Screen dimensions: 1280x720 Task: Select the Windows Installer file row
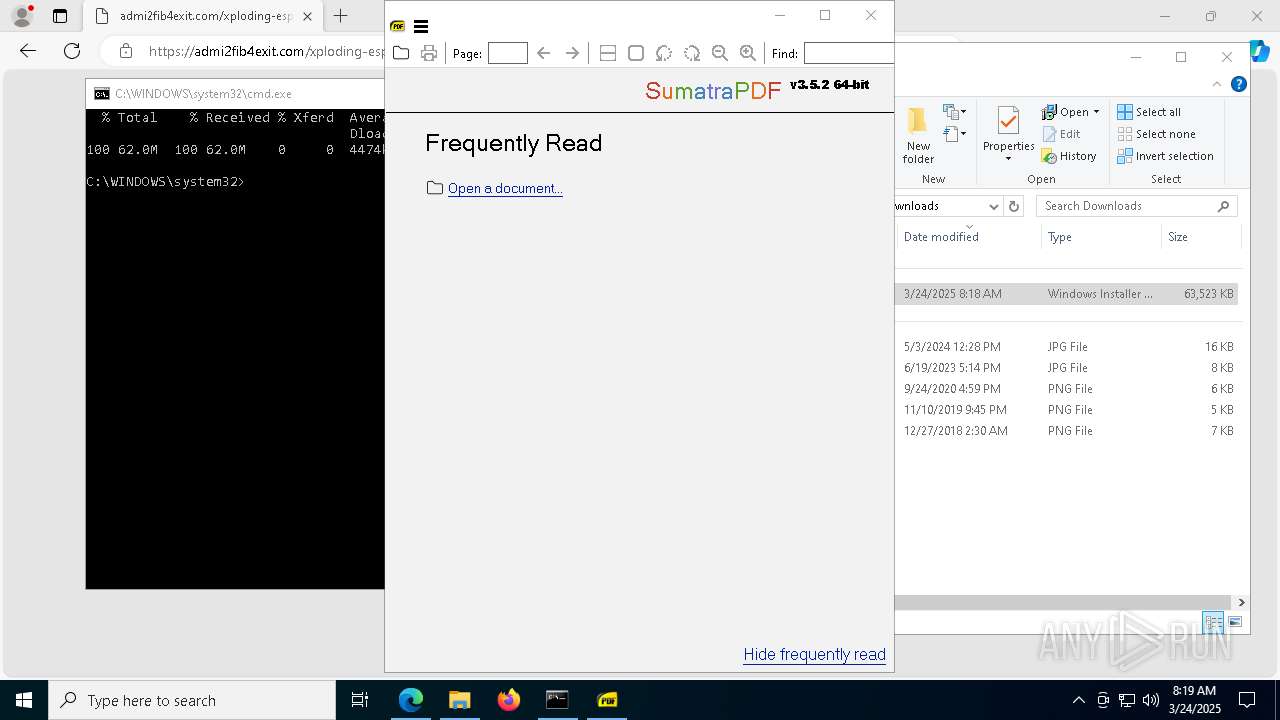(1066, 294)
